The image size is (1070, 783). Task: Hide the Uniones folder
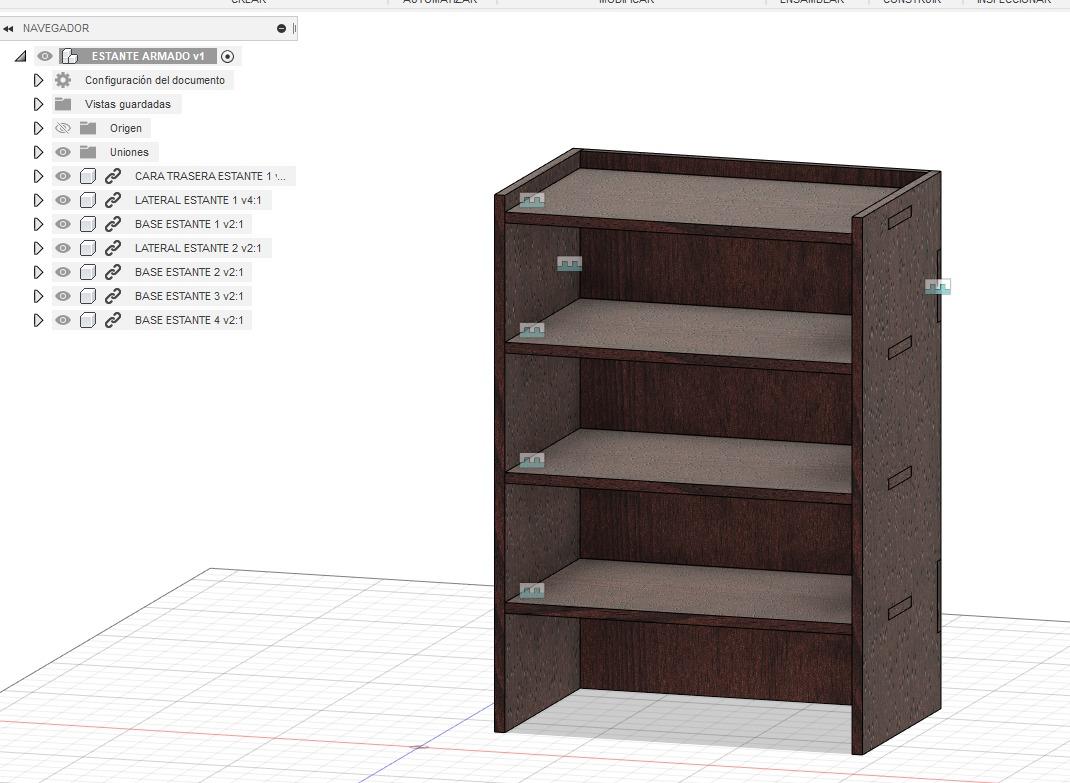click(63, 152)
